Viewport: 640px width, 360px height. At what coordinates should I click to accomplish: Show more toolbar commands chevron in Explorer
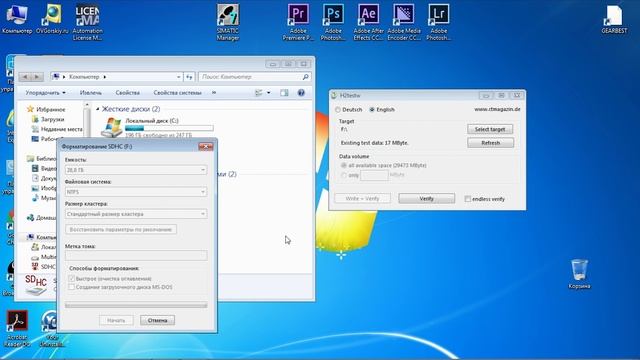click(214, 93)
